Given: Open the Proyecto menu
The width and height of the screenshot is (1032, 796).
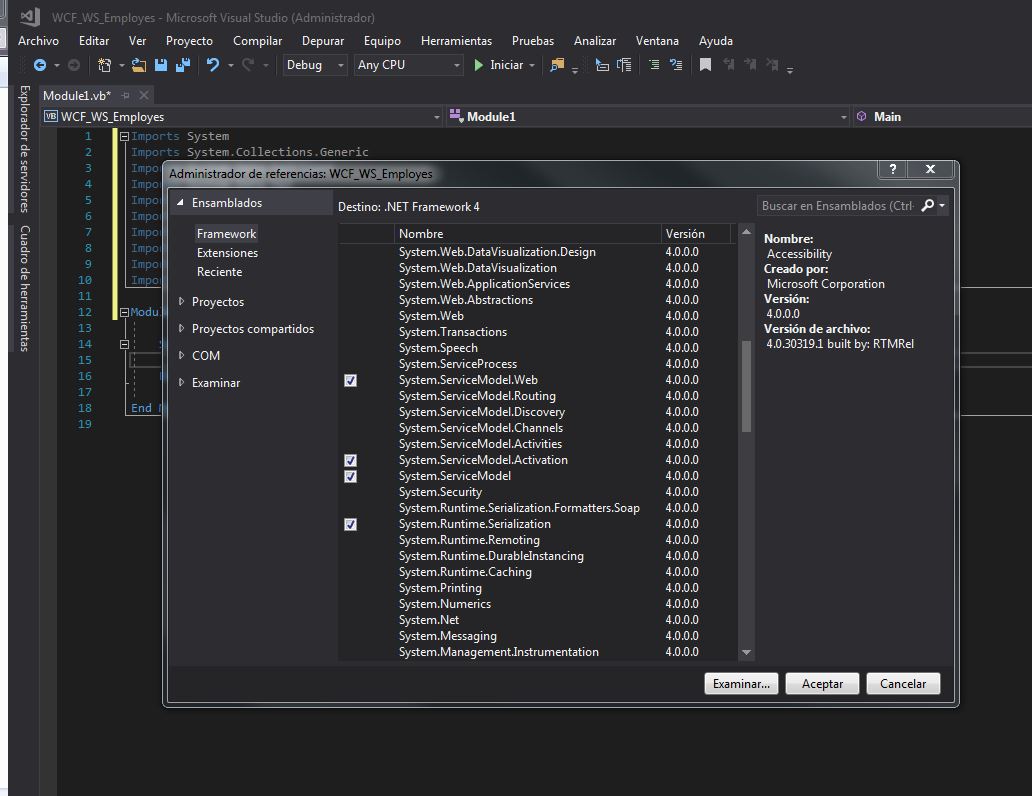Looking at the screenshot, I should (x=190, y=41).
